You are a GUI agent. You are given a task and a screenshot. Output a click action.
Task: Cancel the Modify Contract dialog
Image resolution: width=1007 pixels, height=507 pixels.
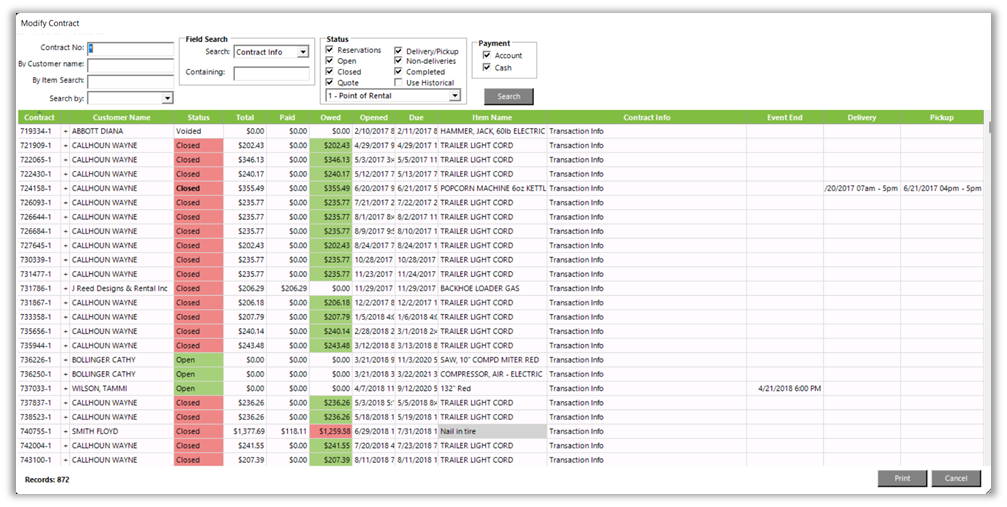[x=956, y=479]
